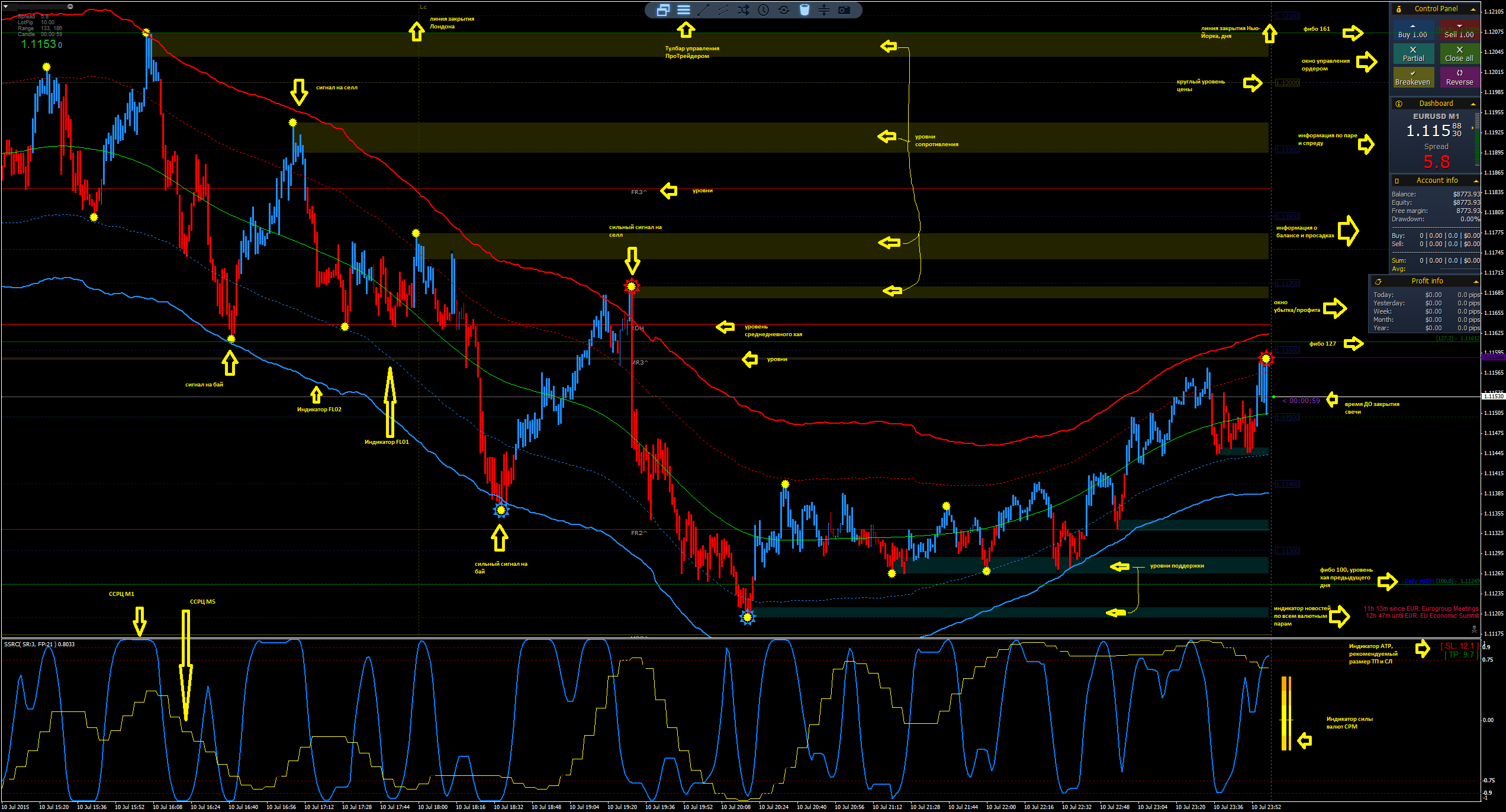Click the vertical scale arrows icon
Viewport: 1506px width, 812px height.
824,10
